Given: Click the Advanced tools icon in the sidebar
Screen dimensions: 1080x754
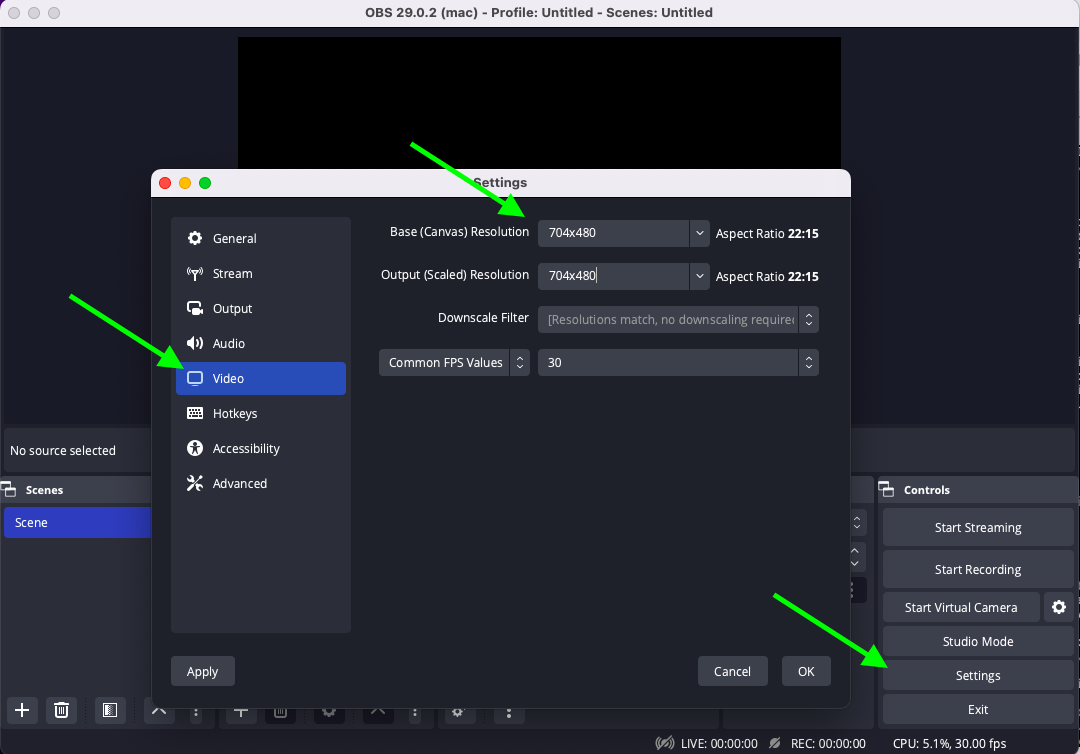Looking at the screenshot, I should click(x=195, y=483).
